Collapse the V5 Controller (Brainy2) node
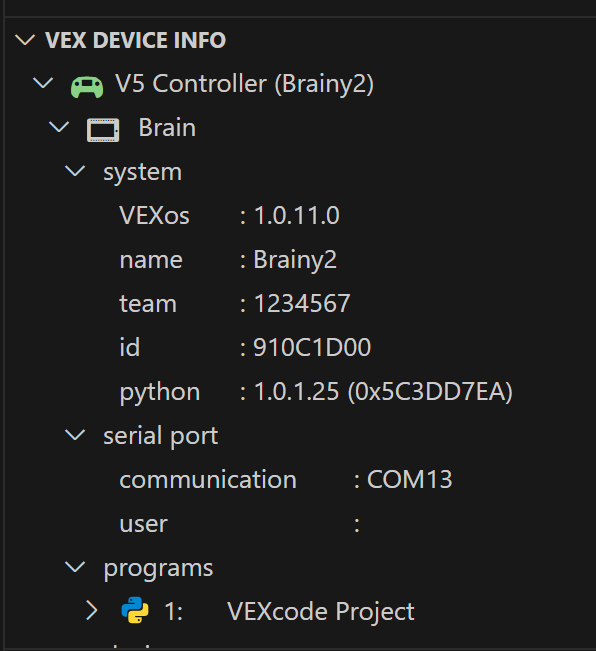This screenshot has height=651, width=596. 43,83
